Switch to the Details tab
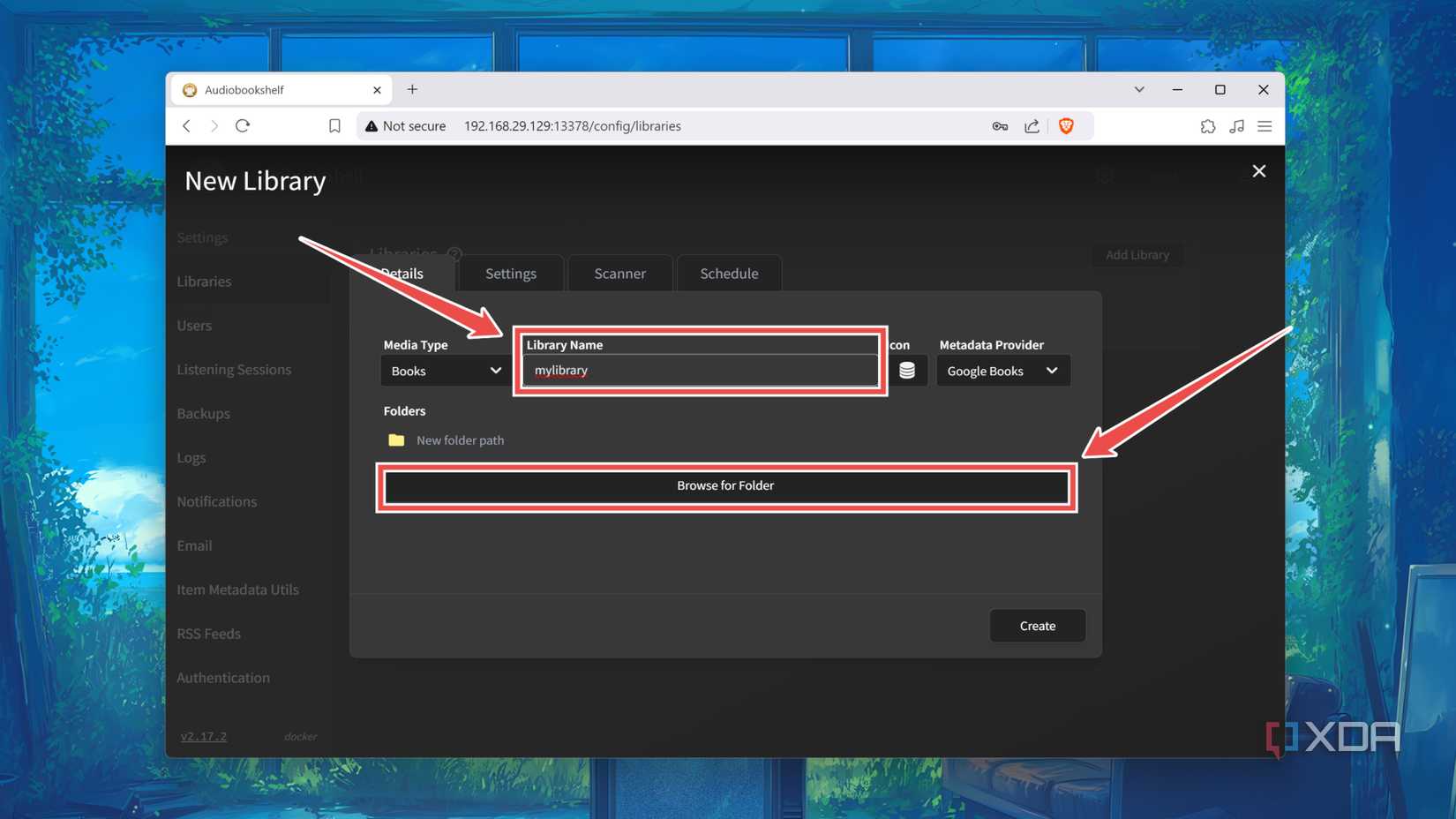This screenshot has width=1456, height=819. click(402, 274)
